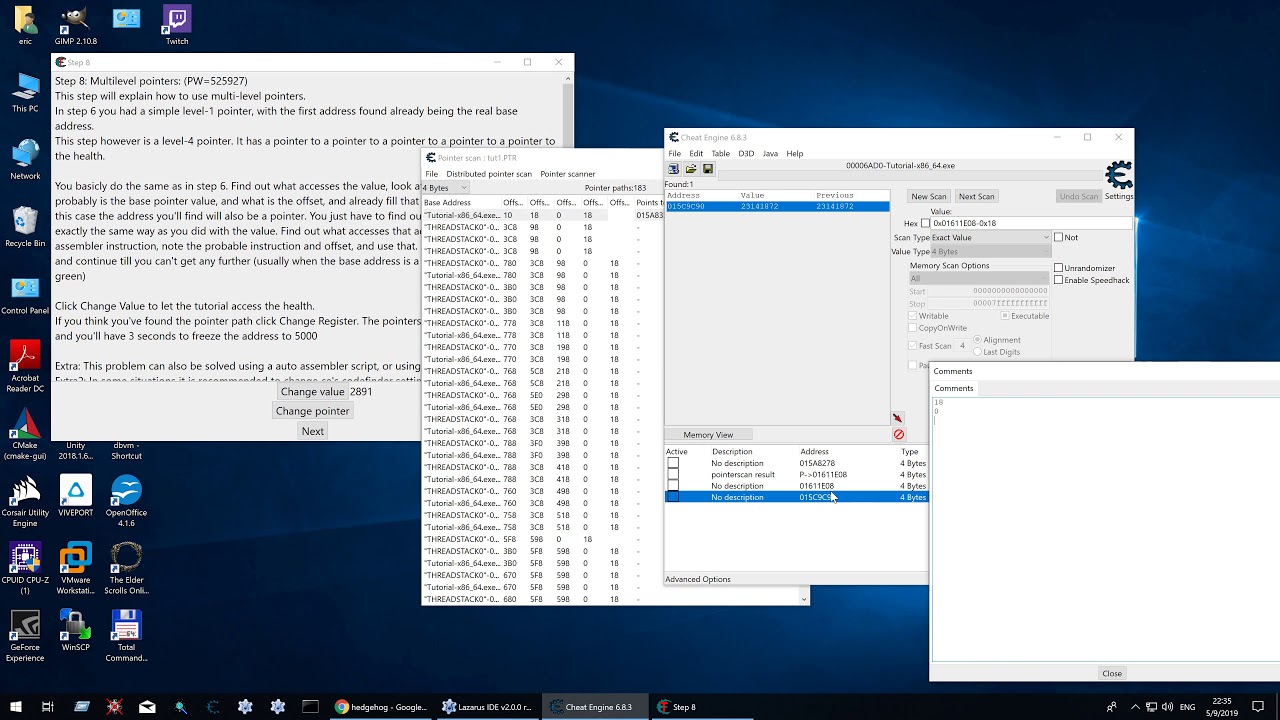
Task: Toggle the Hex checkbox
Action: pos(925,223)
